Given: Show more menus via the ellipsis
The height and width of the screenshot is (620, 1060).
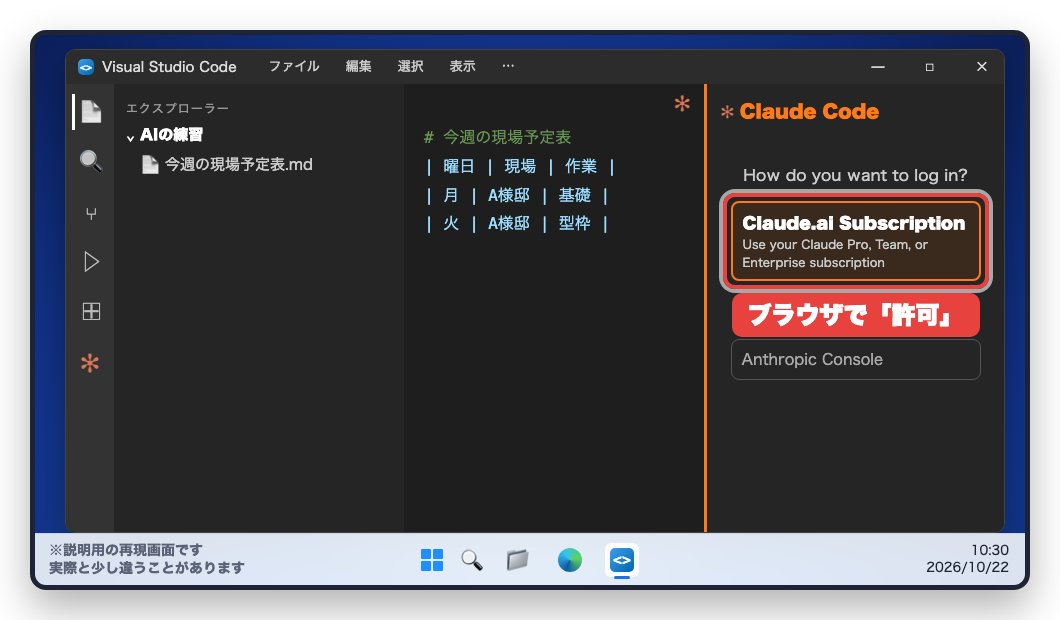Looking at the screenshot, I should 508,66.
